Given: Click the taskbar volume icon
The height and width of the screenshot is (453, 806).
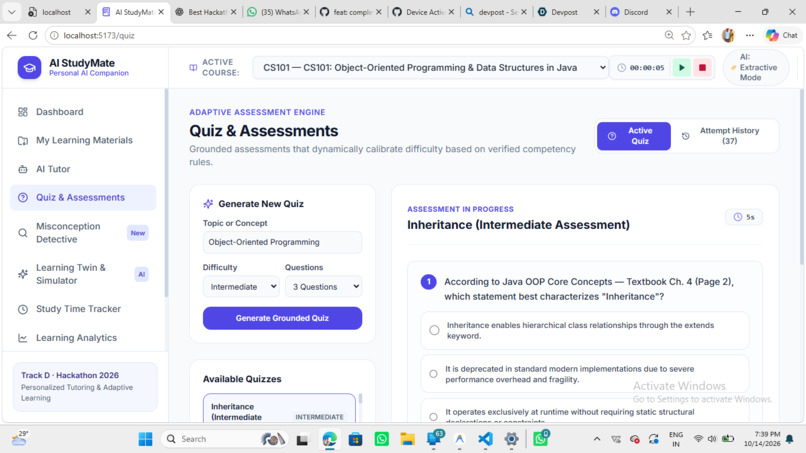Looking at the screenshot, I should pyautogui.click(x=712, y=439).
